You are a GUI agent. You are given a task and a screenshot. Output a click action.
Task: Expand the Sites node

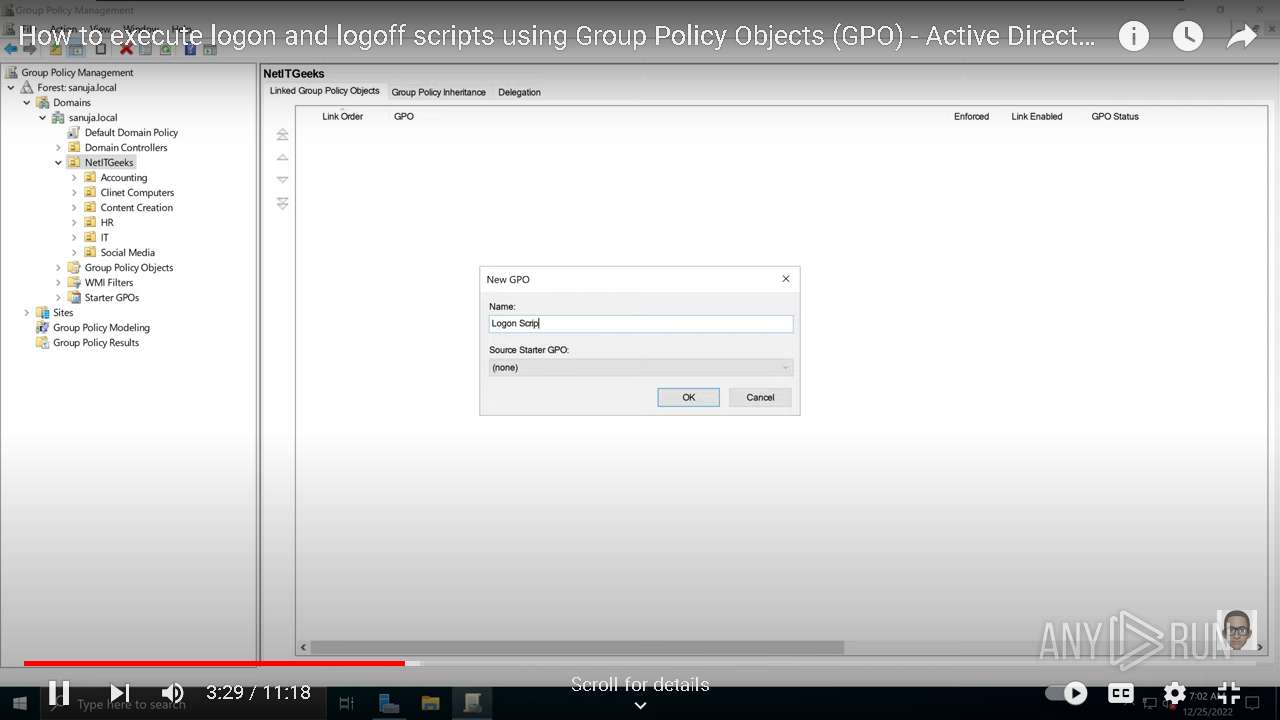pos(27,312)
